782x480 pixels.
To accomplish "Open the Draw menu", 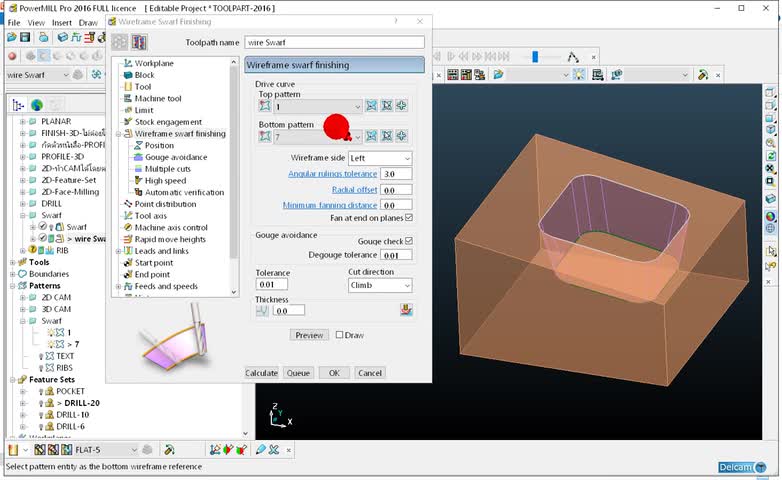I will 88,22.
